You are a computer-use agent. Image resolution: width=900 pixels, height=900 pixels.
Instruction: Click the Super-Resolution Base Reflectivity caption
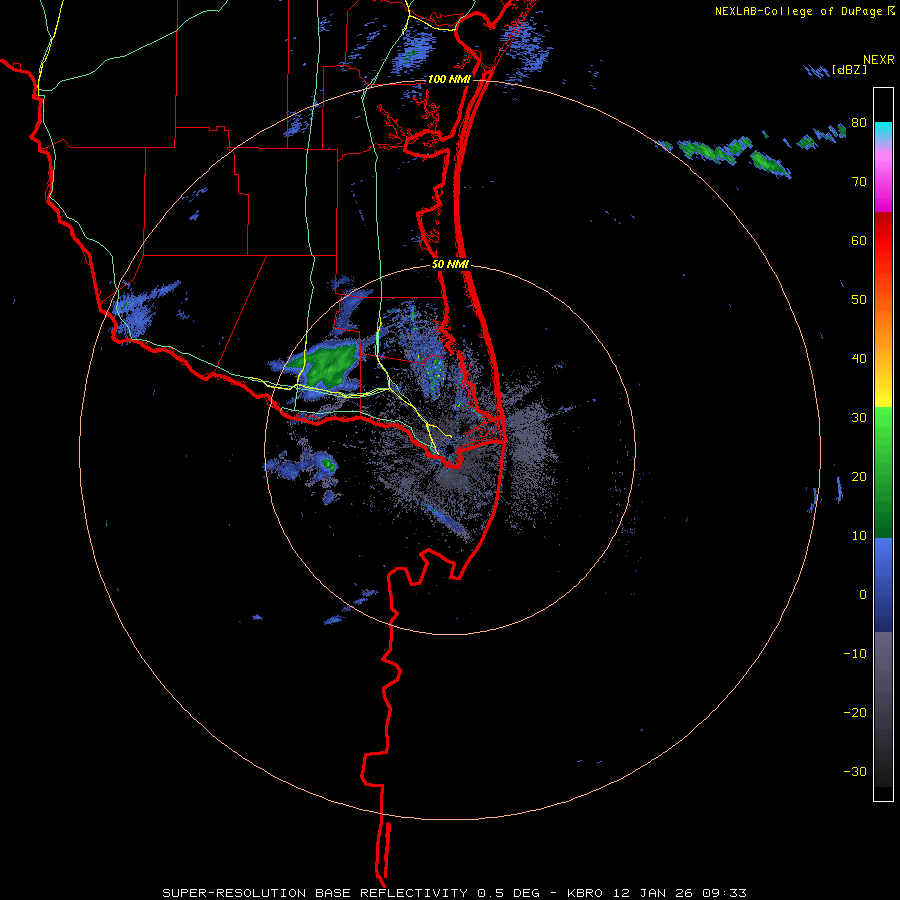[x=454, y=893]
